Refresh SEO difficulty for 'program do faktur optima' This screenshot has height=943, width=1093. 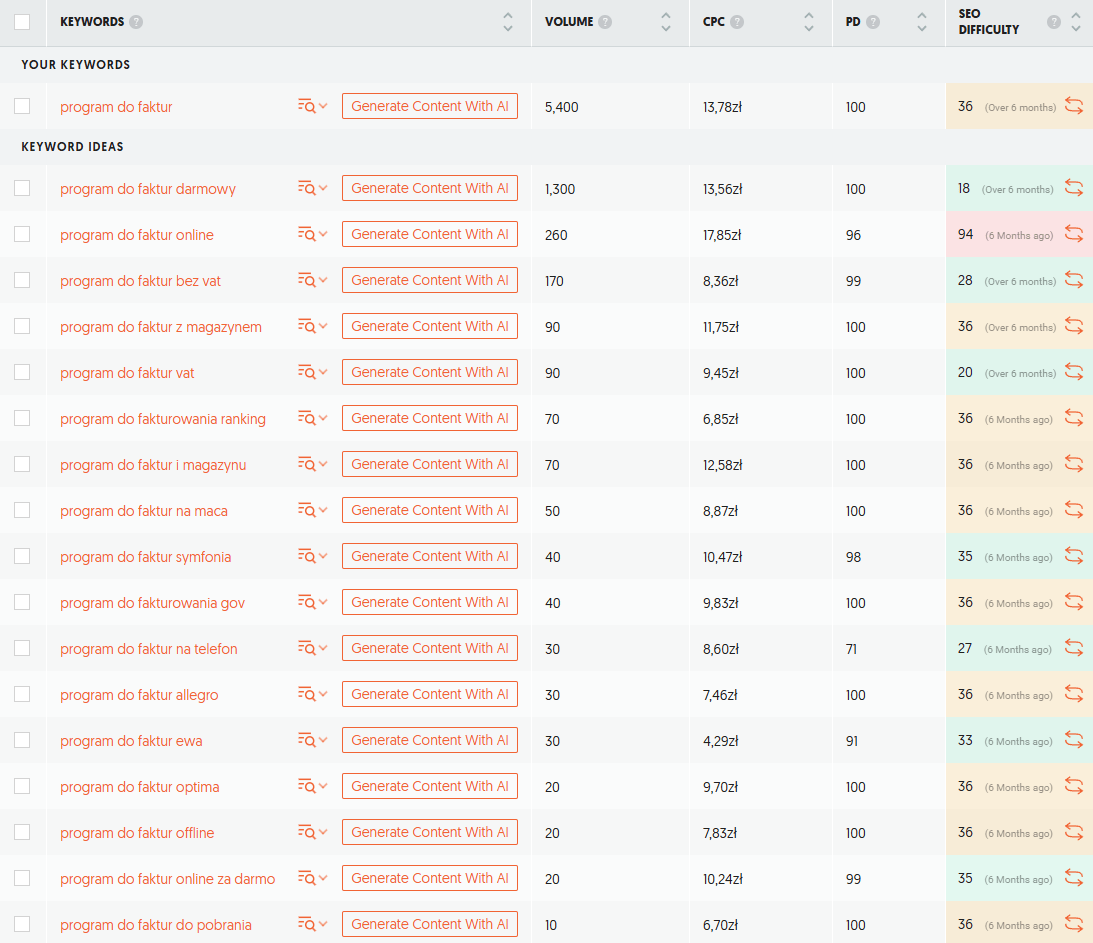coord(1074,786)
